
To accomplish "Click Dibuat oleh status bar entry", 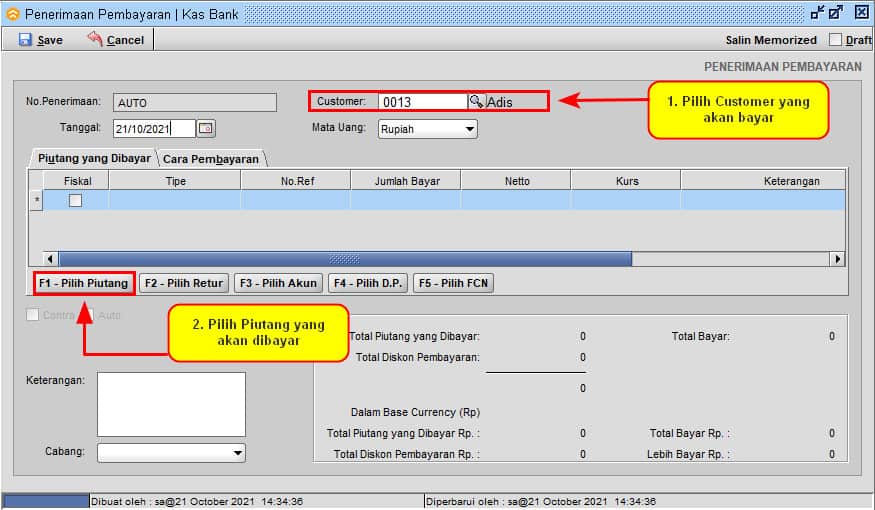I will [x=197, y=502].
